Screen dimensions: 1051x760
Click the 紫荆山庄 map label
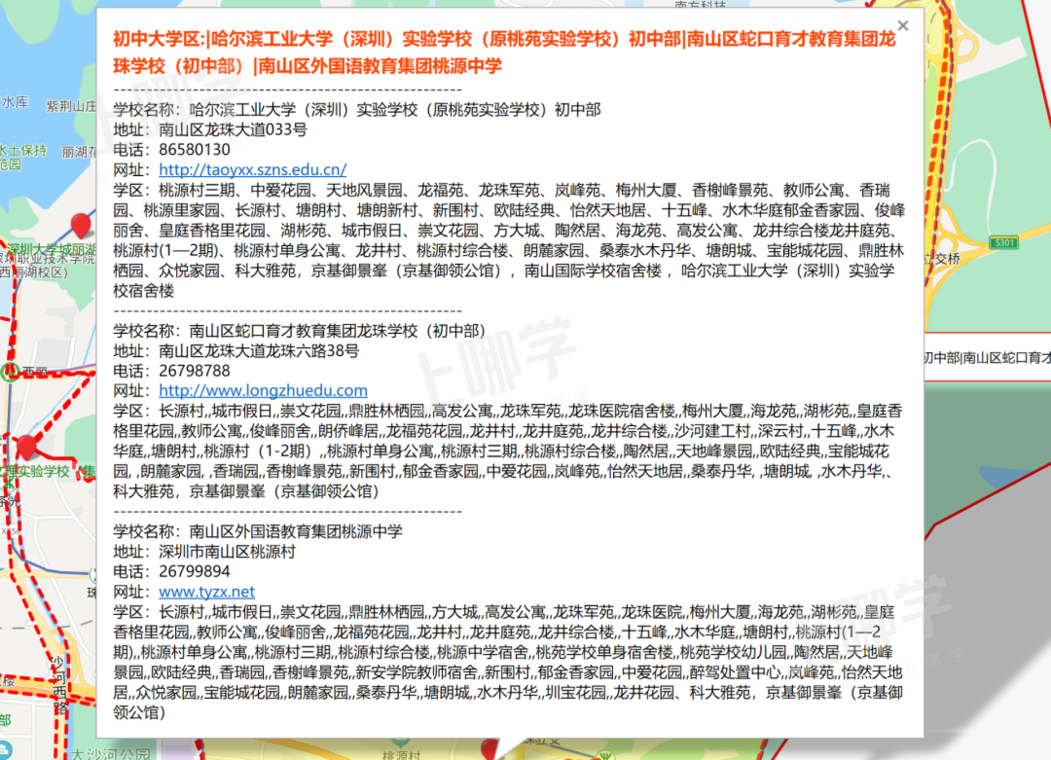(x=71, y=106)
